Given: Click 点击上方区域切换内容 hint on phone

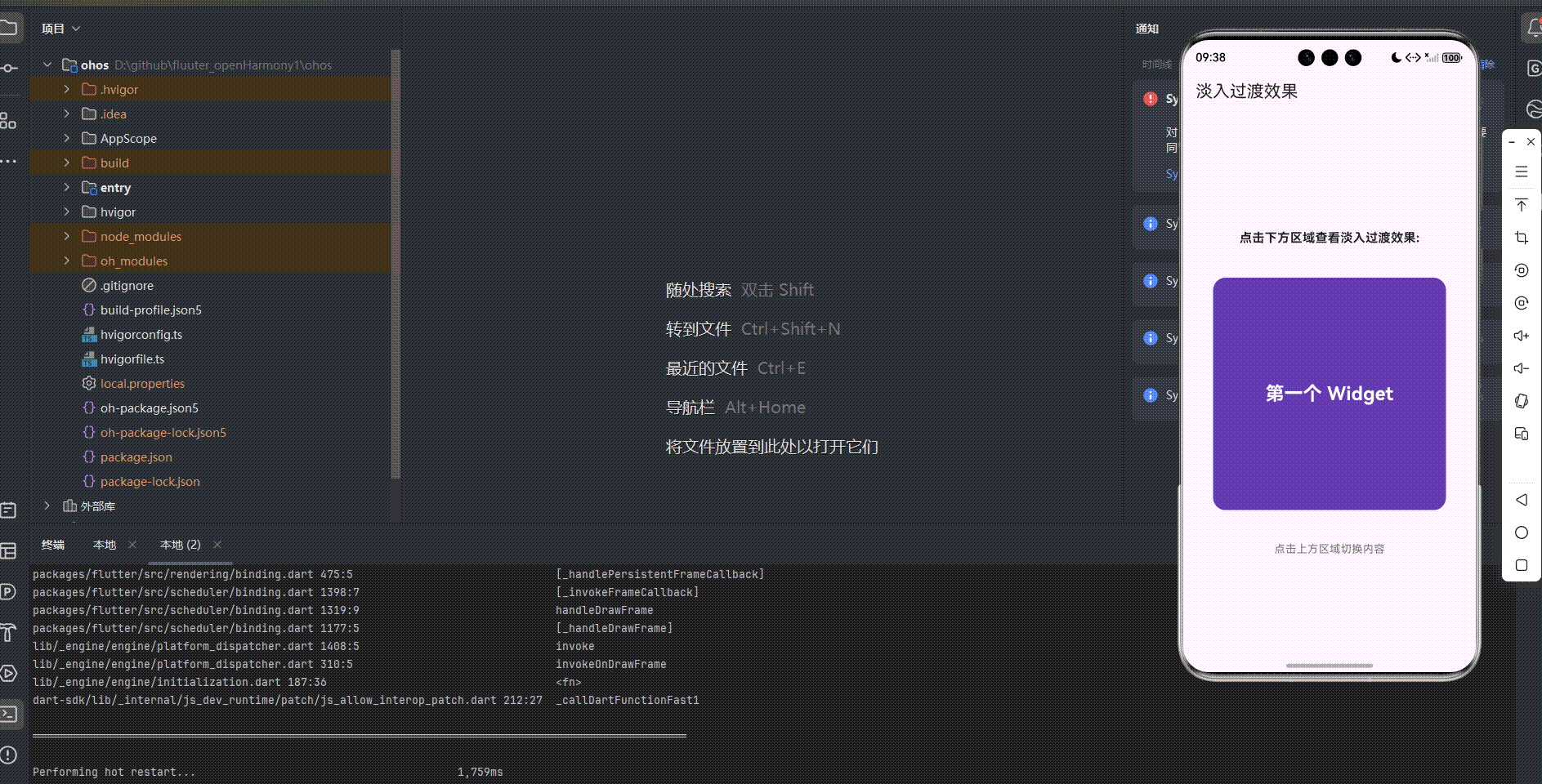Looking at the screenshot, I should point(1329,549).
